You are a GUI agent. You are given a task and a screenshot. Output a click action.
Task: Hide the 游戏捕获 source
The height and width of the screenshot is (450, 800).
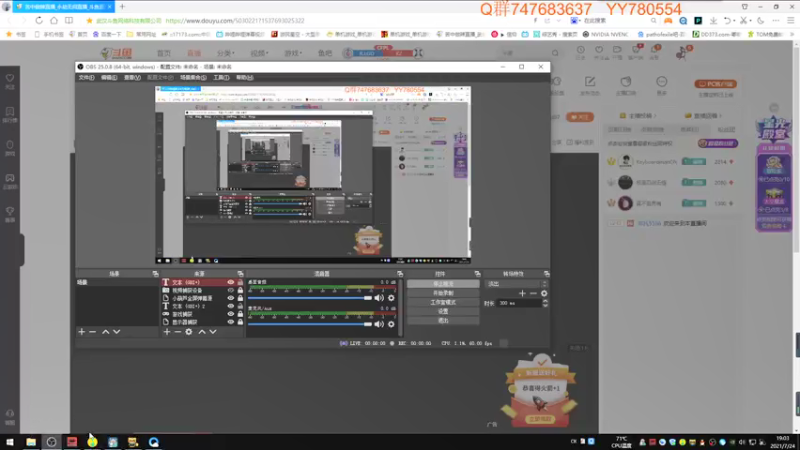pos(231,314)
